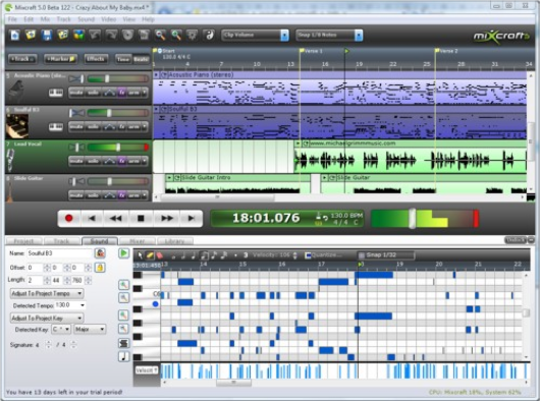Click the Burn CD disc icon
The image size is (540, 401).
127,35
